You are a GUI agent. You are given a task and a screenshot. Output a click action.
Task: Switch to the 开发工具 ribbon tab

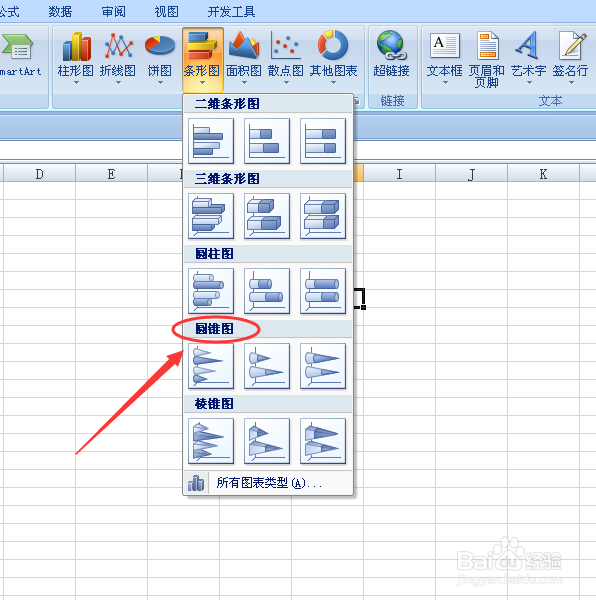231,11
